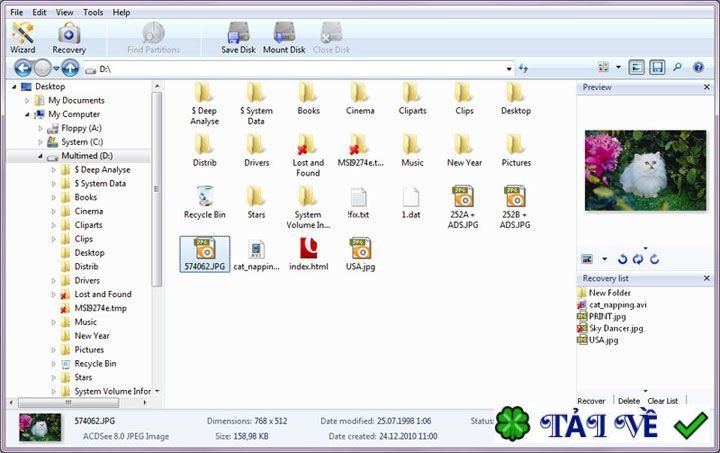Open the search magnifier tool

678,68
